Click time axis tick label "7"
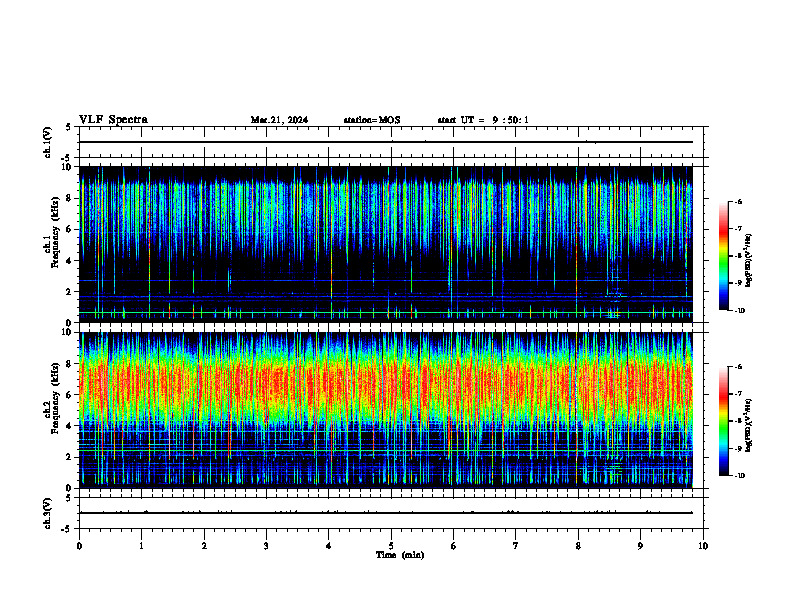The height and width of the screenshot is (612, 792). pyautogui.click(x=516, y=546)
